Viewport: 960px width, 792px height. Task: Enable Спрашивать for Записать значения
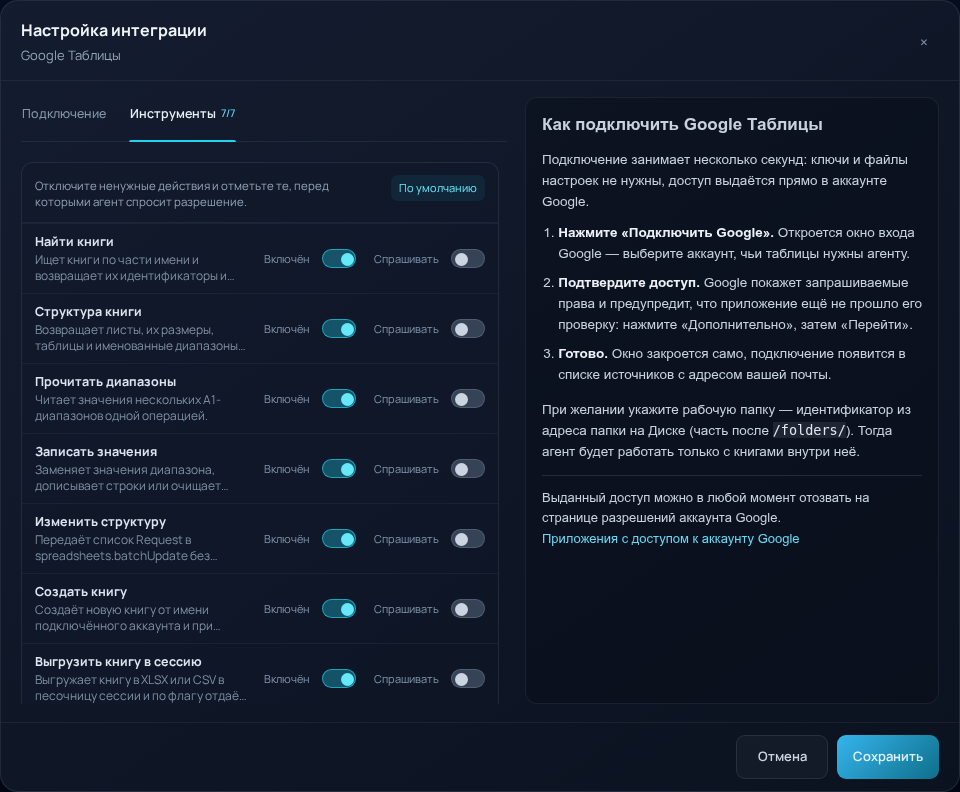[x=468, y=469]
